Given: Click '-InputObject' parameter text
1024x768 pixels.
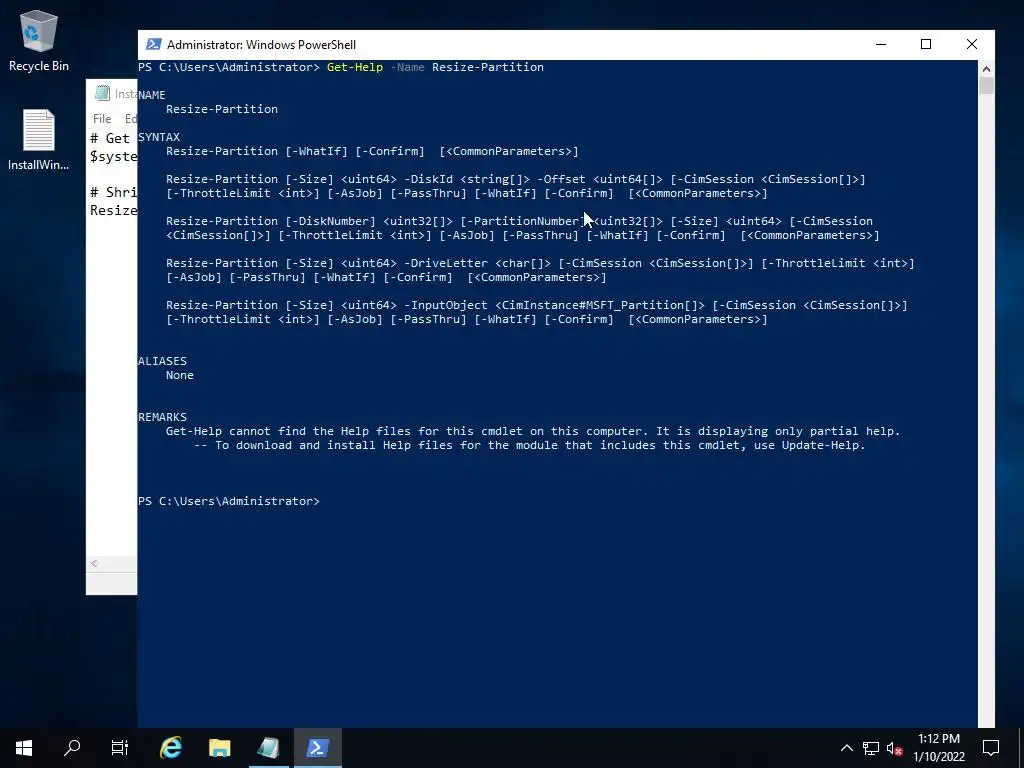Looking at the screenshot, I should 445,305.
